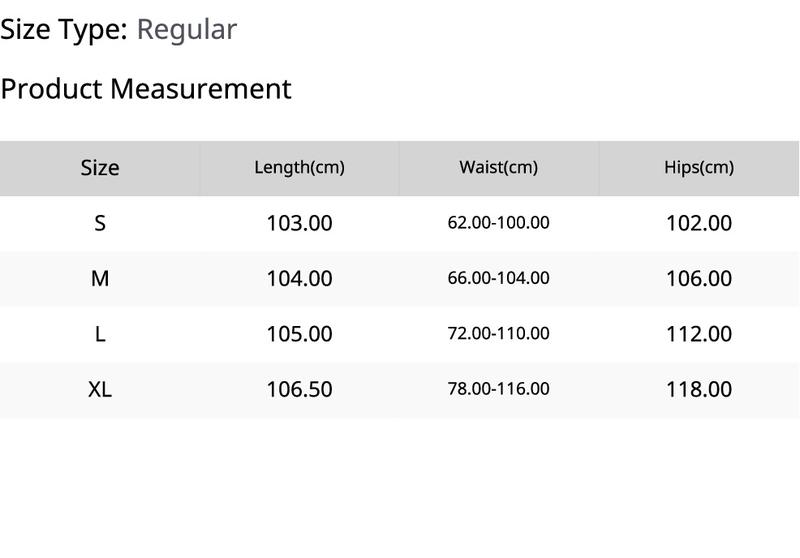The height and width of the screenshot is (558, 800).
Task: Click waist range 78.00-116.00
Action: [498, 389]
